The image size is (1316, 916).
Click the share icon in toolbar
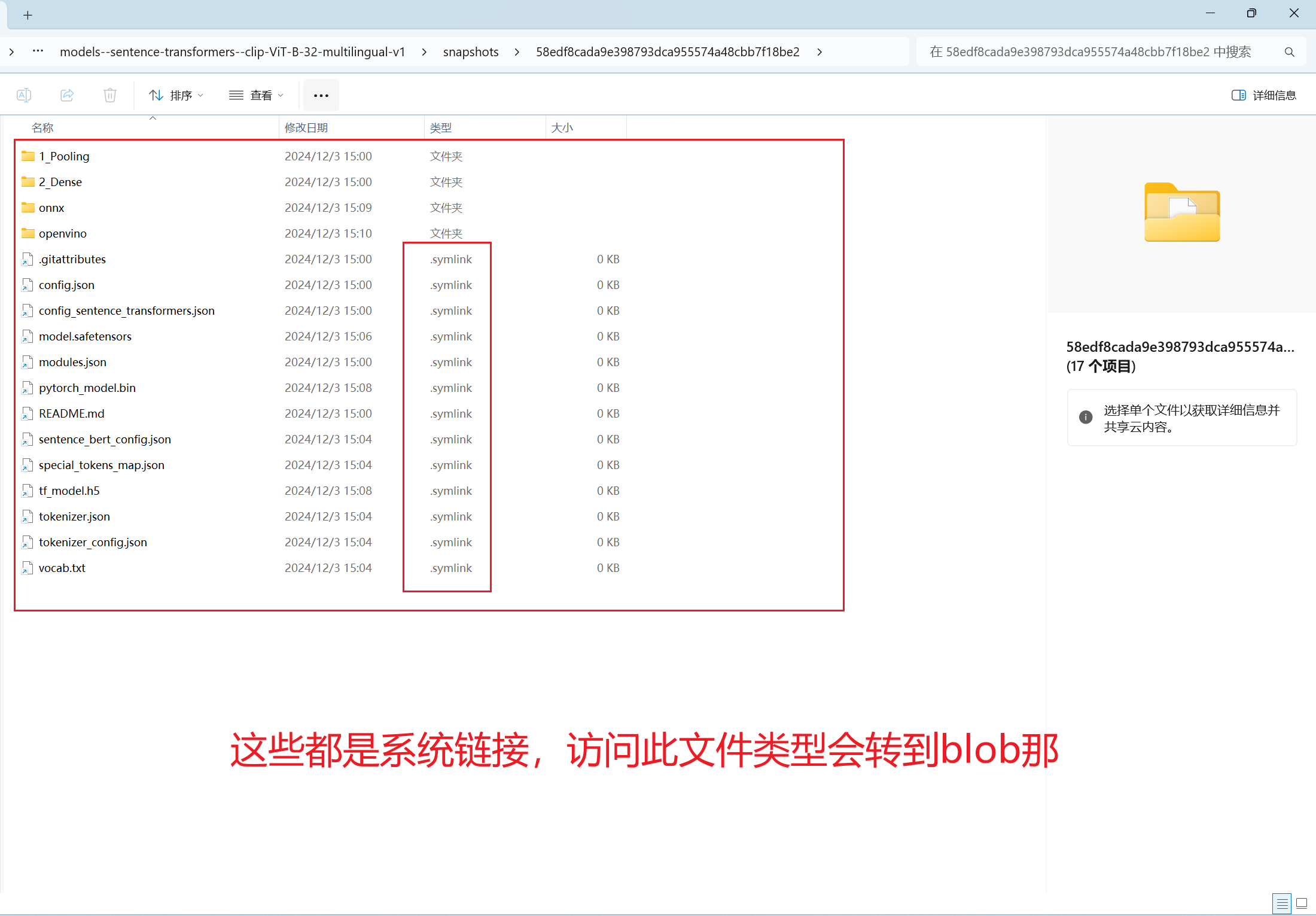[67, 95]
